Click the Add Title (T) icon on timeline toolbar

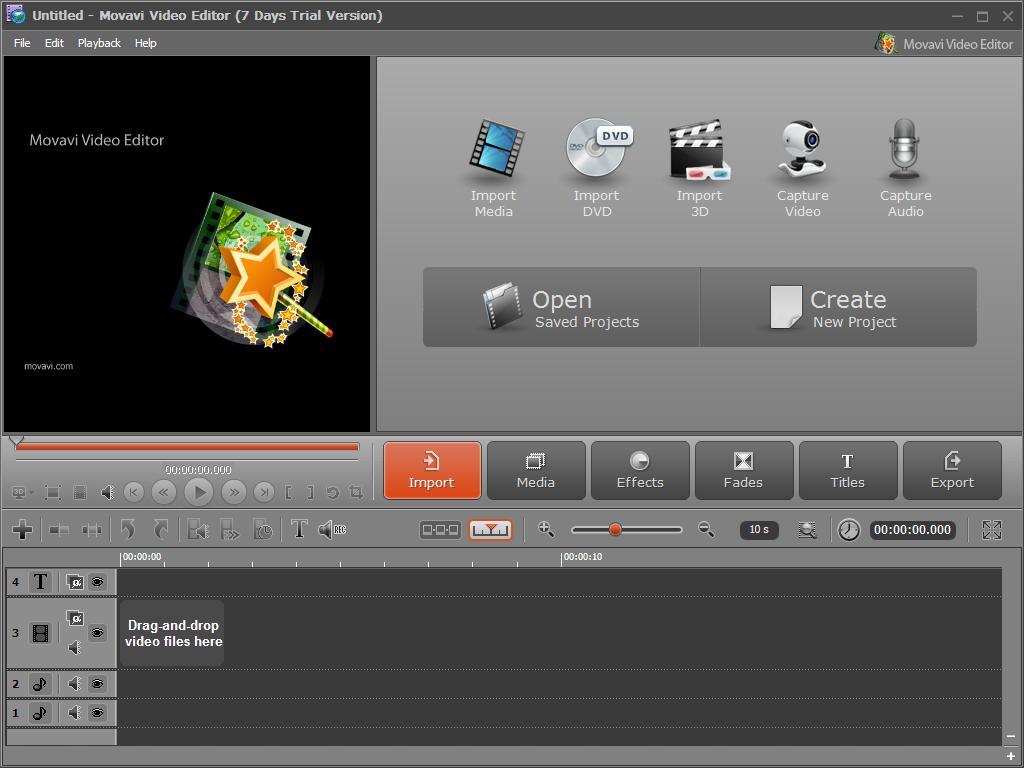click(x=298, y=530)
